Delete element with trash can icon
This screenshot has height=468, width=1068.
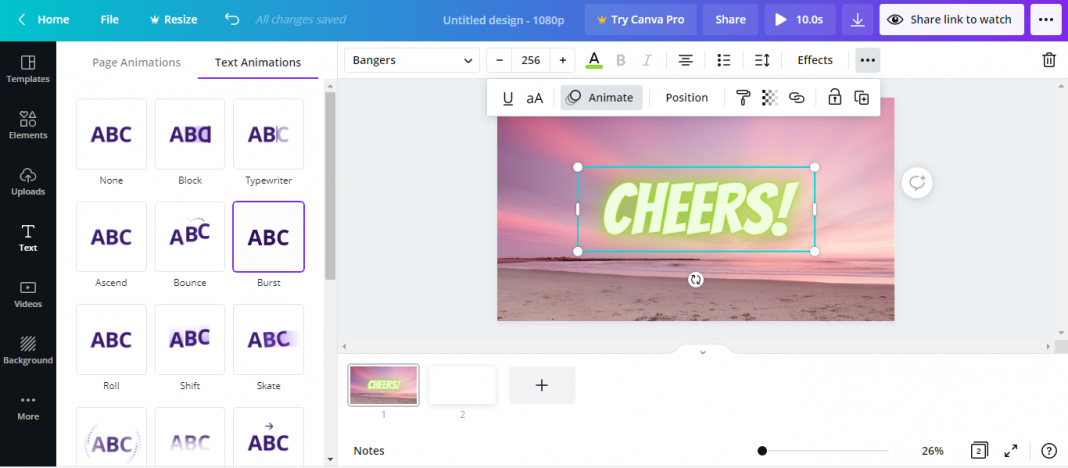(x=1049, y=60)
